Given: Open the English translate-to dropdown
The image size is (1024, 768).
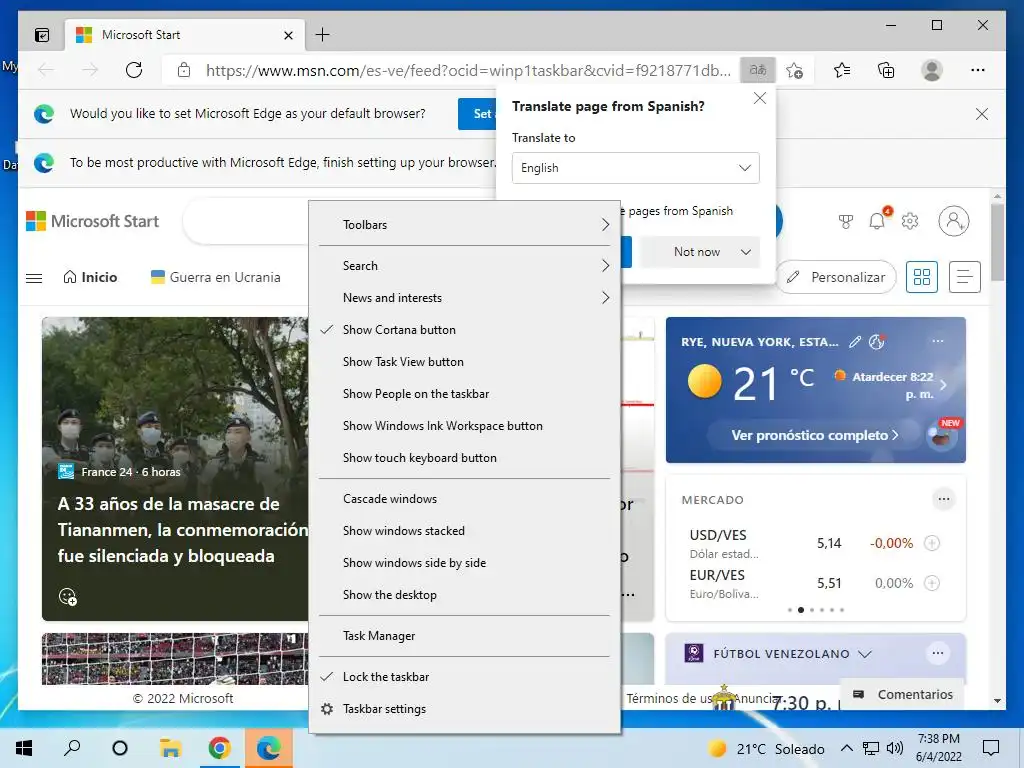Looking at the screenshot, I should point(635,168).
